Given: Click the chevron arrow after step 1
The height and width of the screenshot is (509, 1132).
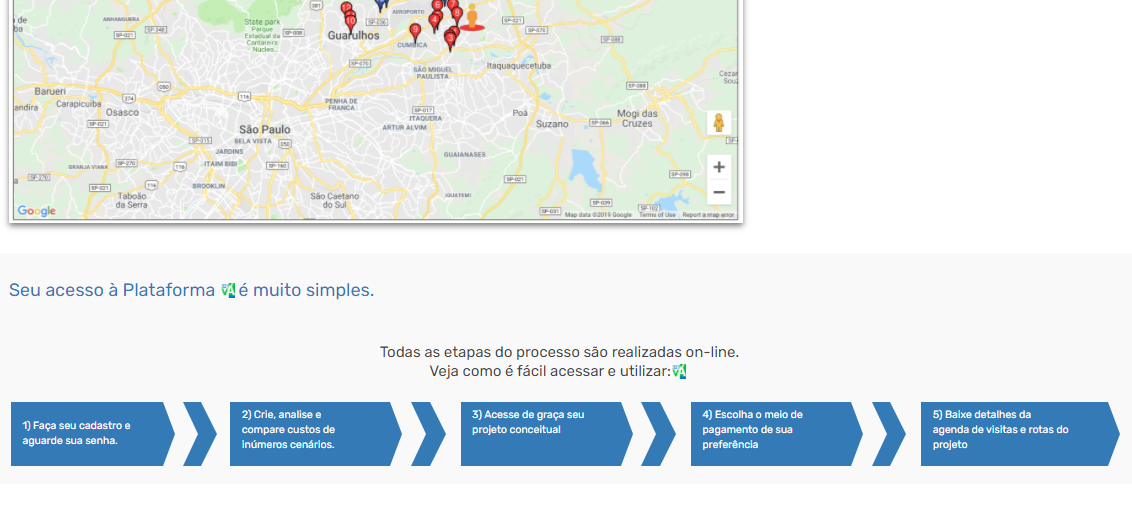Looking at the screenshot, I should click(199, 434).
